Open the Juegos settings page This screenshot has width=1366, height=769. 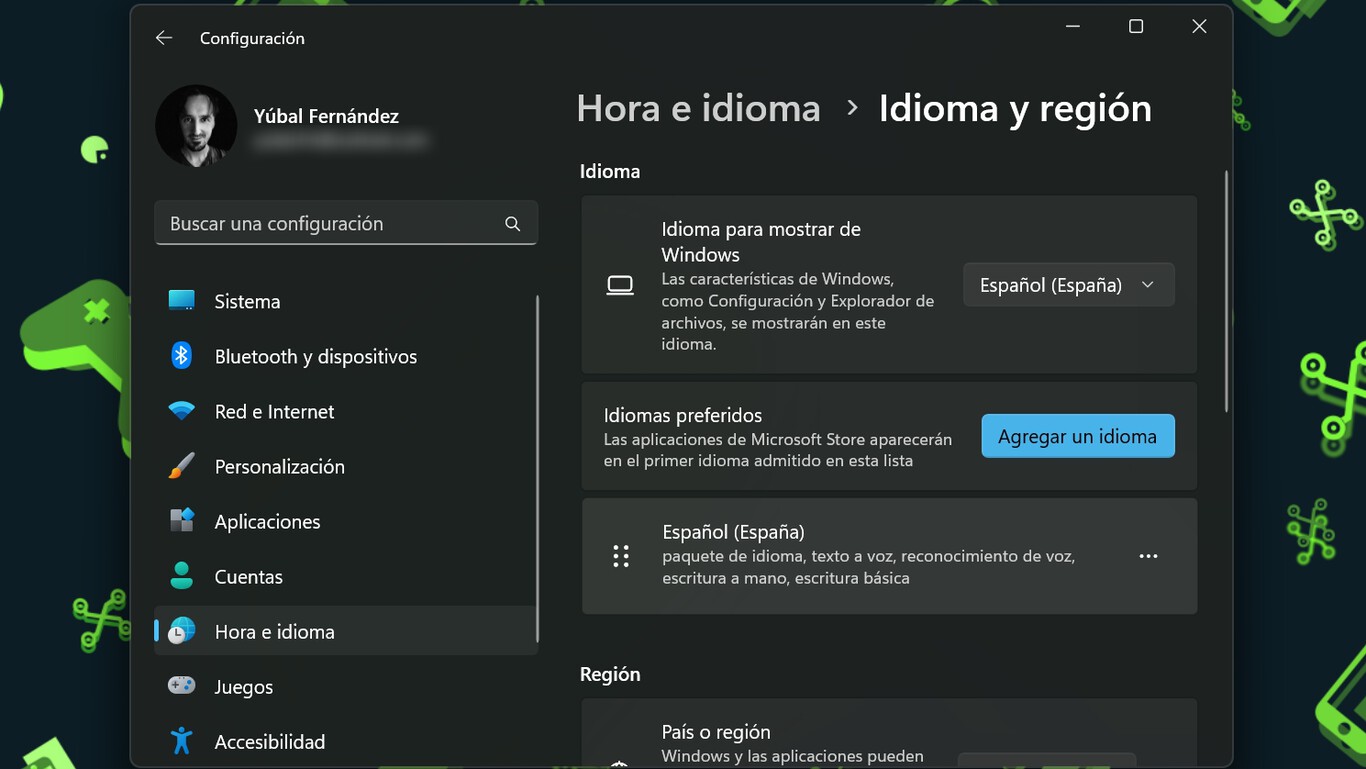243,686
